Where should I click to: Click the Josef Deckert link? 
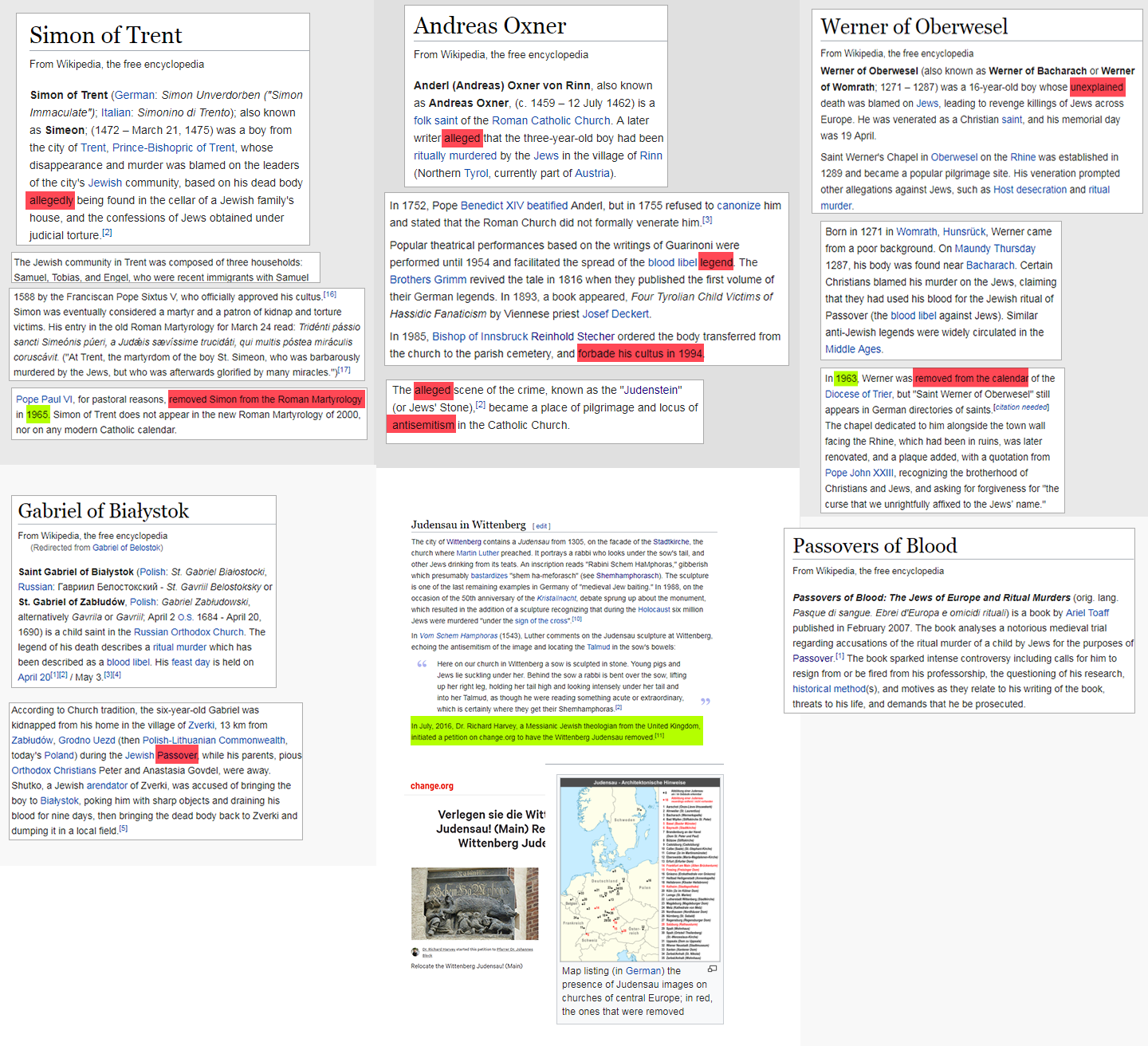tap(616, 314)
